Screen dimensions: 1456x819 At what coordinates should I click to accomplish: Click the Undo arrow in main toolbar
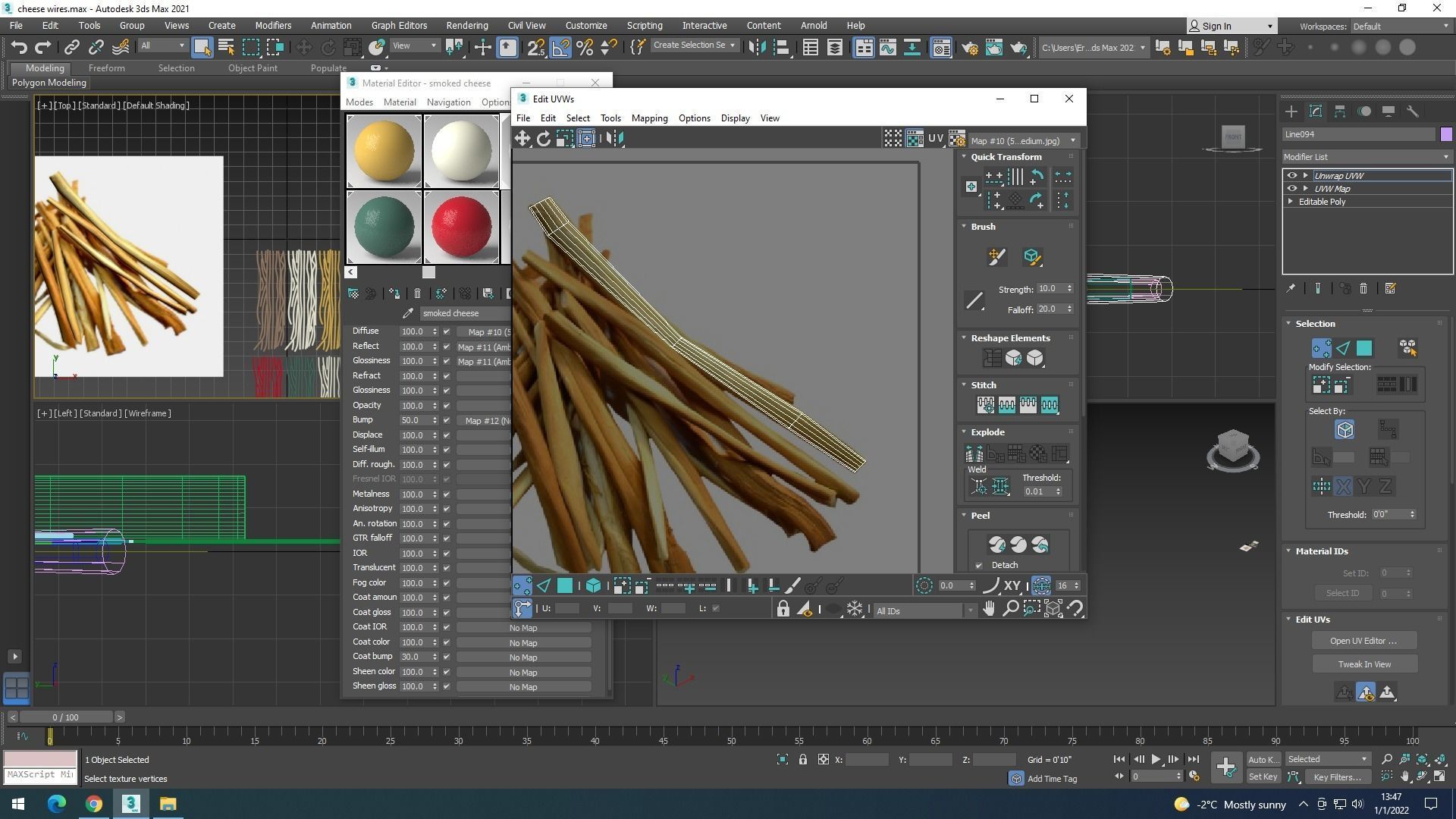[19, 47]
